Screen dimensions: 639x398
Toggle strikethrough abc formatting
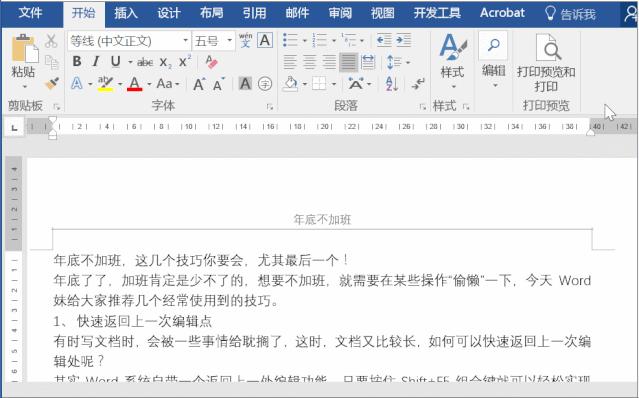pyautogui.click(x=145, y=62)
